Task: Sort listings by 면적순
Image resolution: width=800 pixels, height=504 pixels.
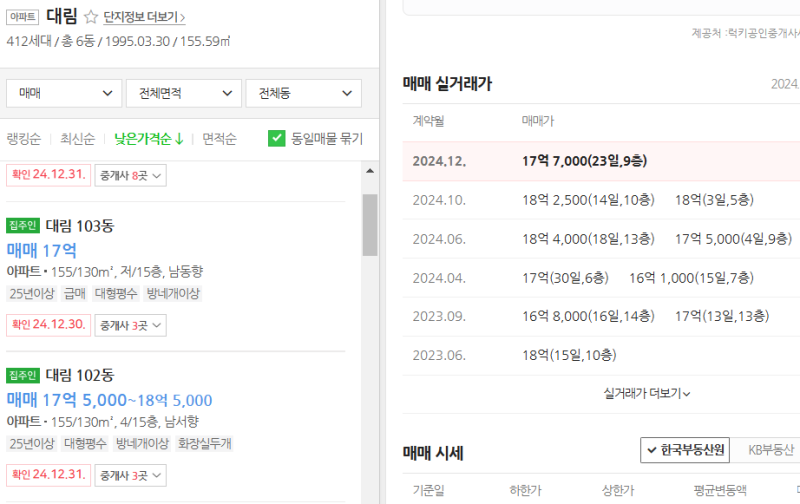Action: [x=219, y=139]
